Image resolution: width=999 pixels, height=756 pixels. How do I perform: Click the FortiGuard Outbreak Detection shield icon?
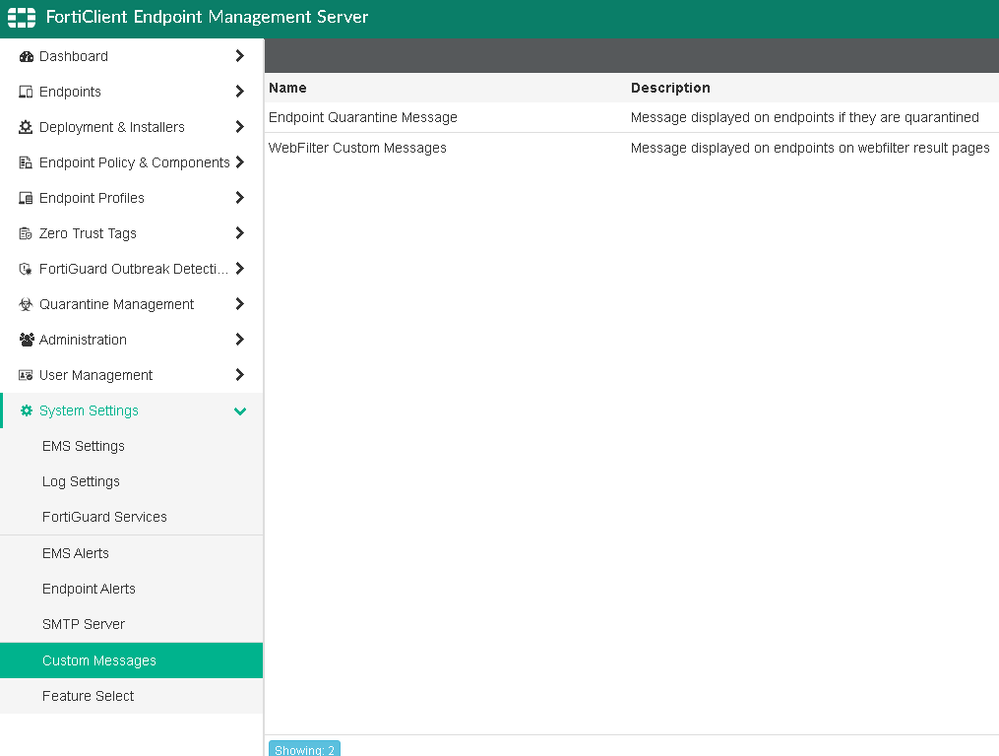tap(25, 269)
